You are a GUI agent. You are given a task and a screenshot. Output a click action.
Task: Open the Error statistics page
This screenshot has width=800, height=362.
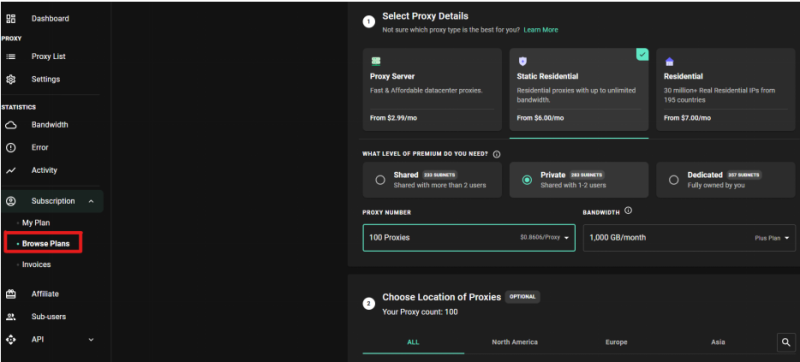[40, 147]
